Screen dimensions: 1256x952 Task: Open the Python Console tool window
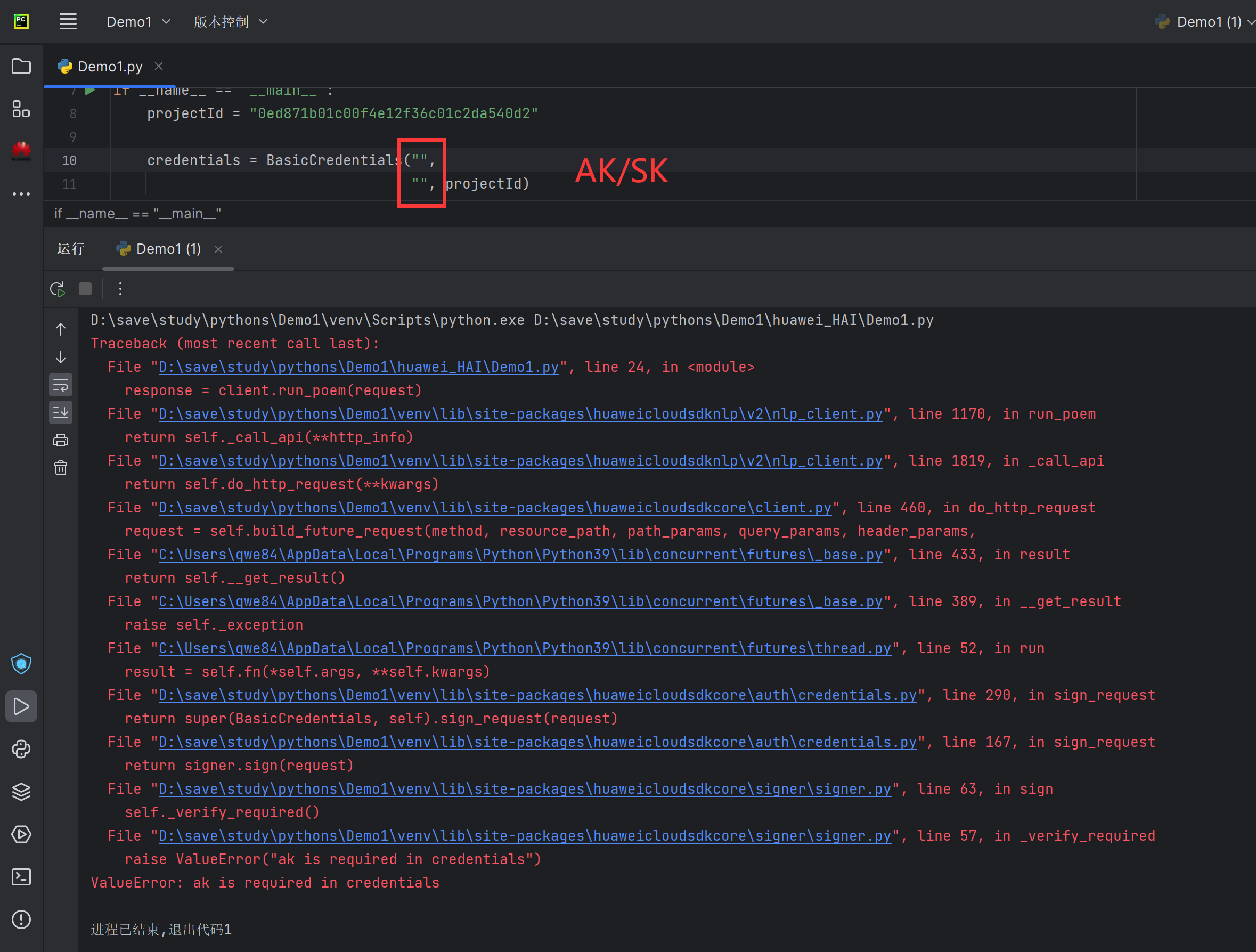pos(21,749)
